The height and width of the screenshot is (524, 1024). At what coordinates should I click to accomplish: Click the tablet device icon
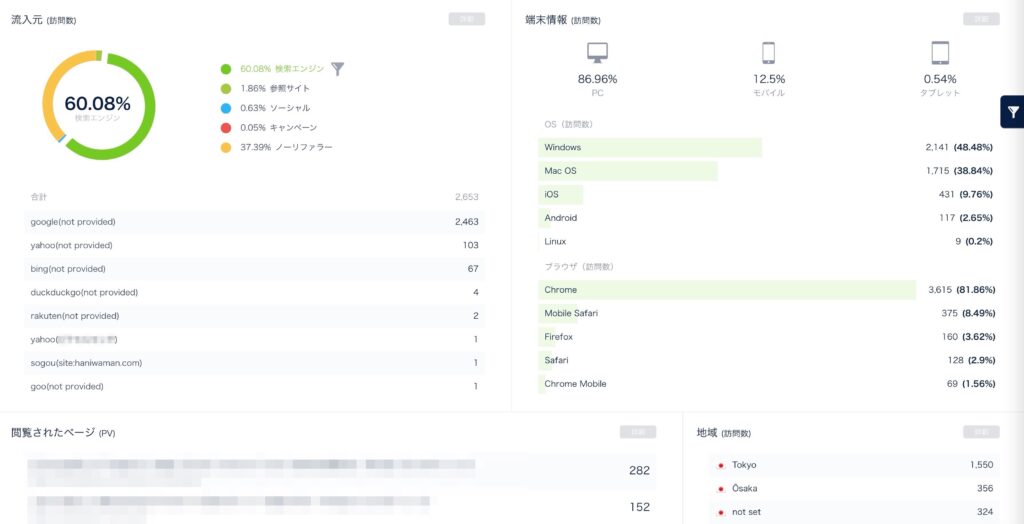tap(939, 53)
